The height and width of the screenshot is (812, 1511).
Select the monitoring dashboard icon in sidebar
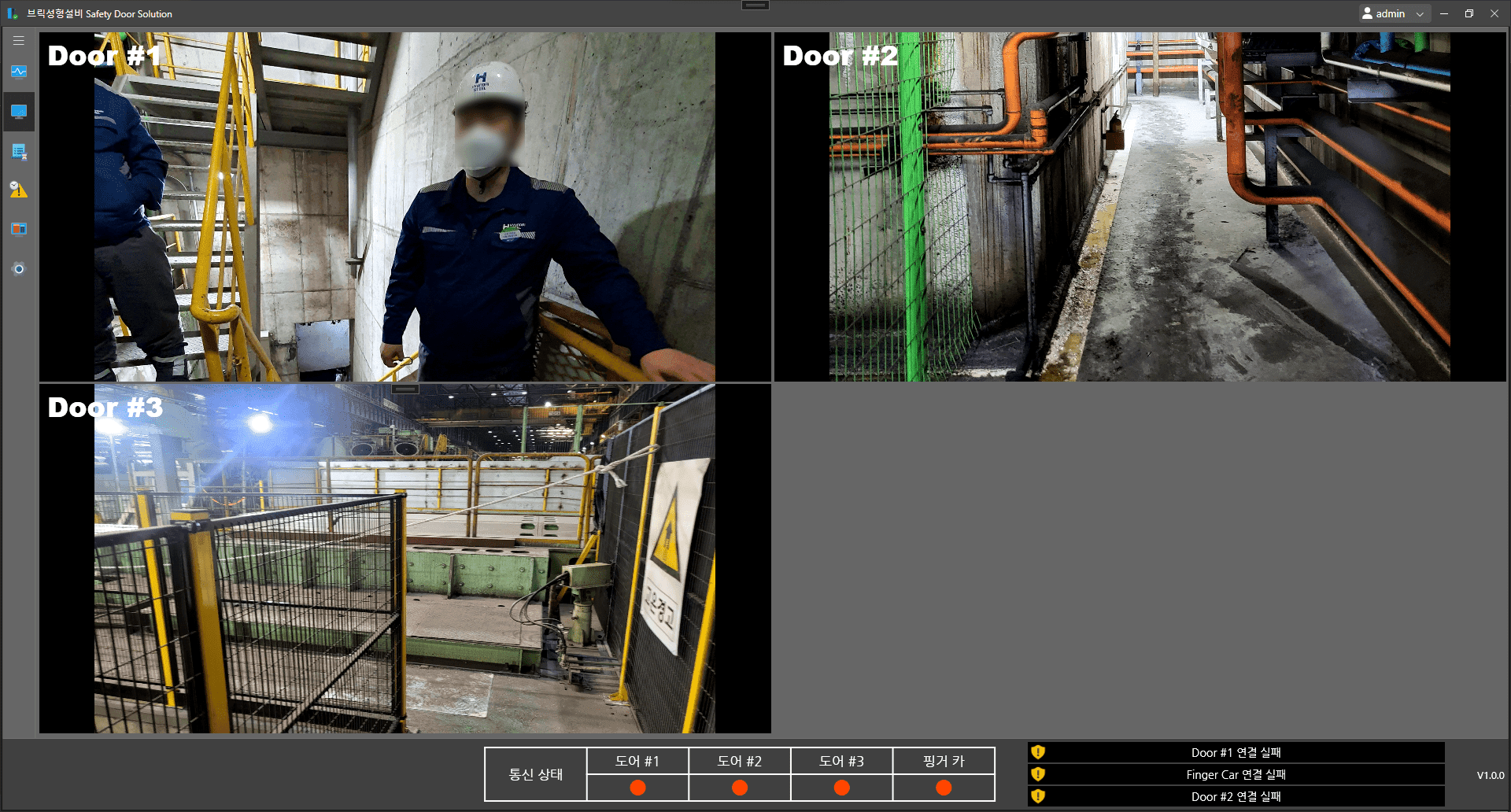tap(18, 72)
